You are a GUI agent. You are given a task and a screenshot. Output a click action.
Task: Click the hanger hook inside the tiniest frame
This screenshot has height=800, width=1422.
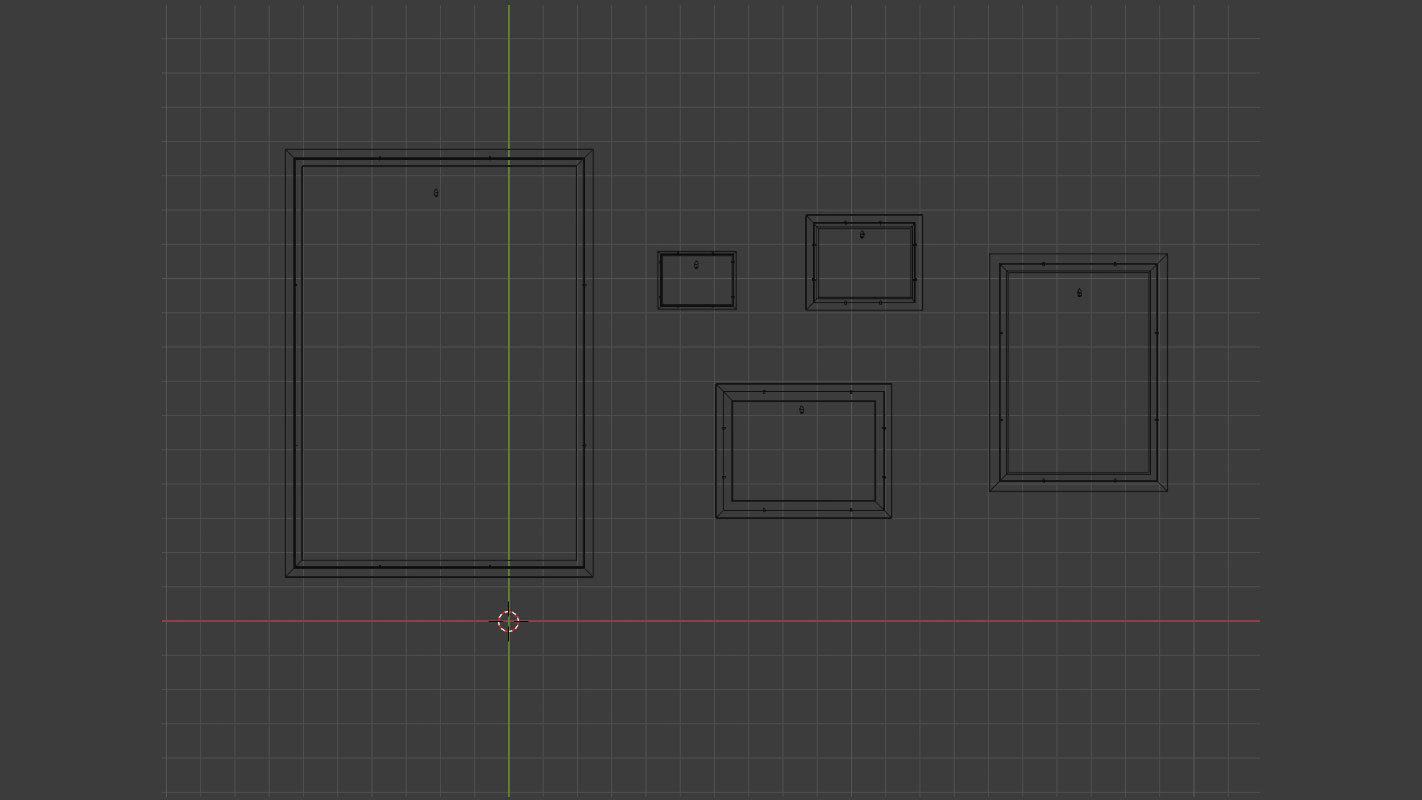tap(696, 265)
